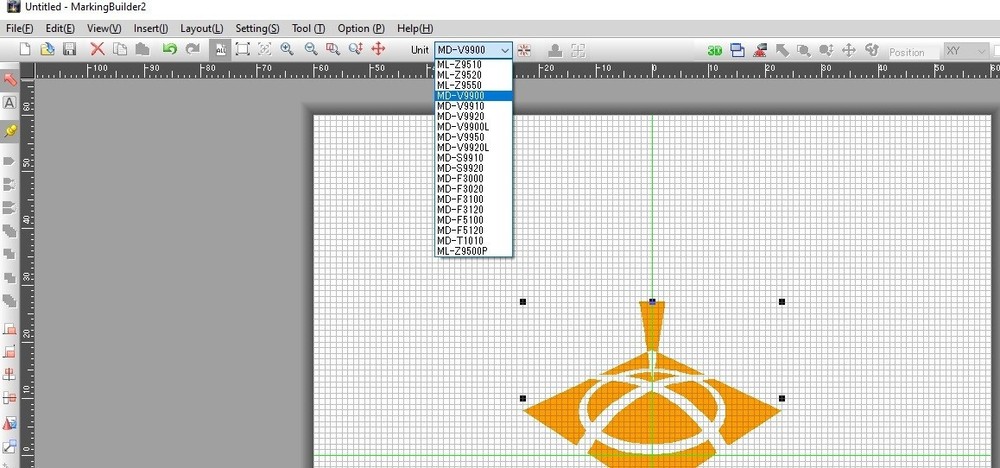Image resolution: width=1000 pixels, height=468 pixels.
Task: Click the red laser marking head icon
Action: 760,50
